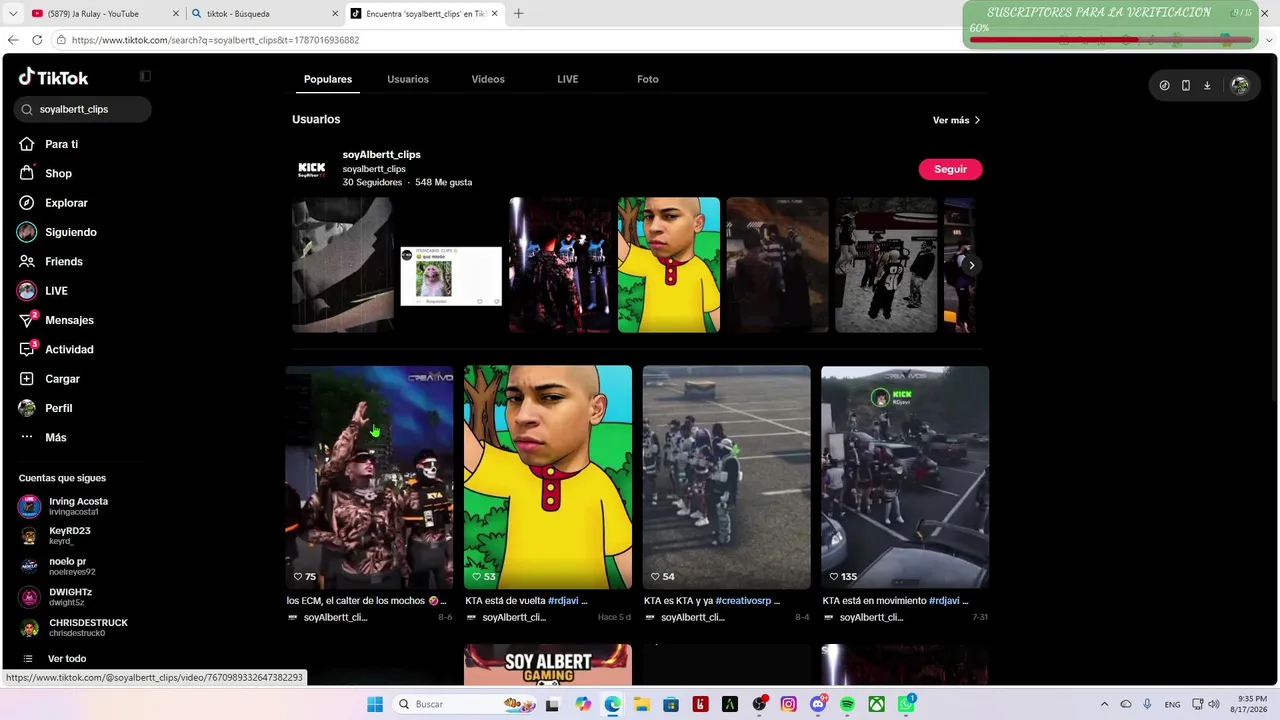
Task: Go back with the browser back arrow
Action: coord(13,40)
